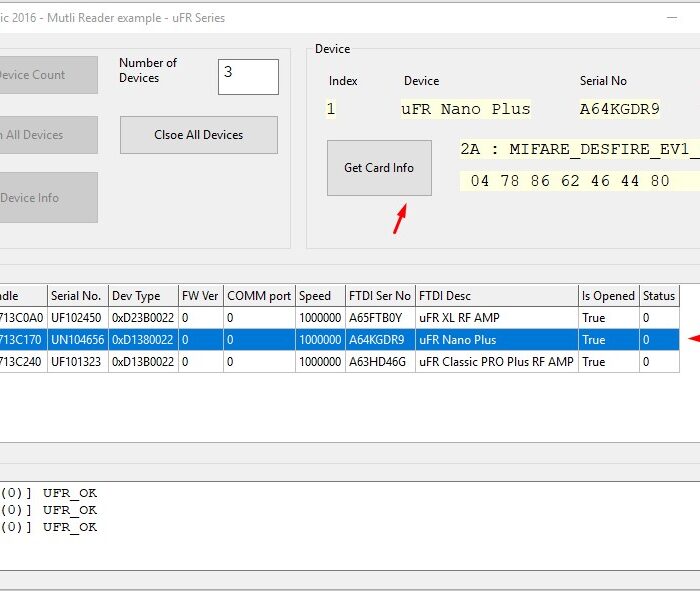Click the Index value 1 in Device panel

click(x=331, y=109)
